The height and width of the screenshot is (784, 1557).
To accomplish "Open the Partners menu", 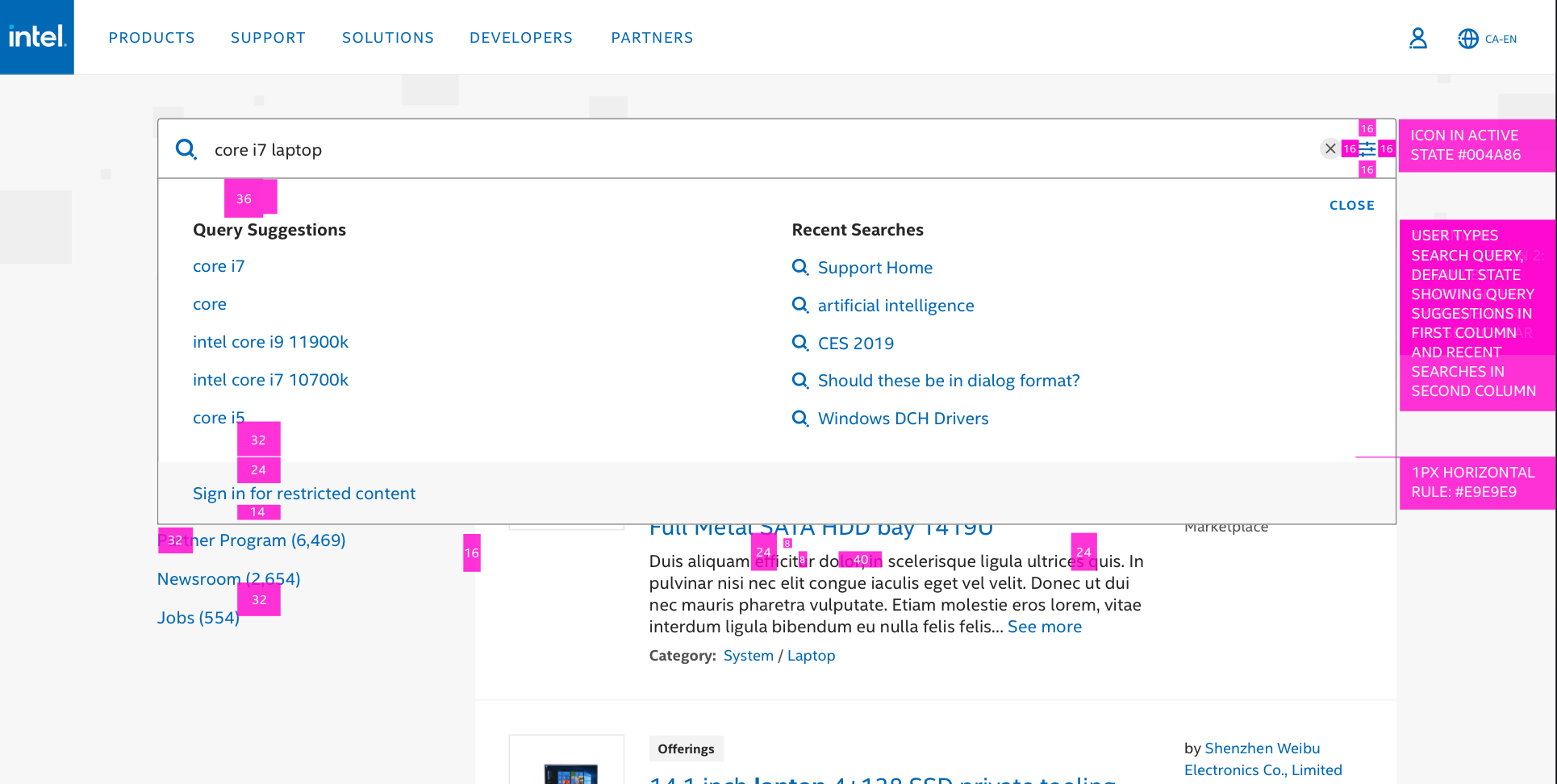I will (x=652, y=38).
